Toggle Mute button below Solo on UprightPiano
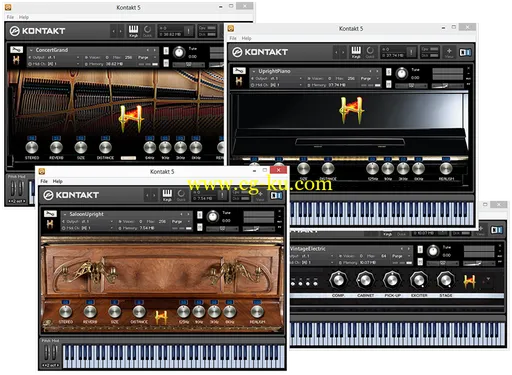 [x=389, y=84]
